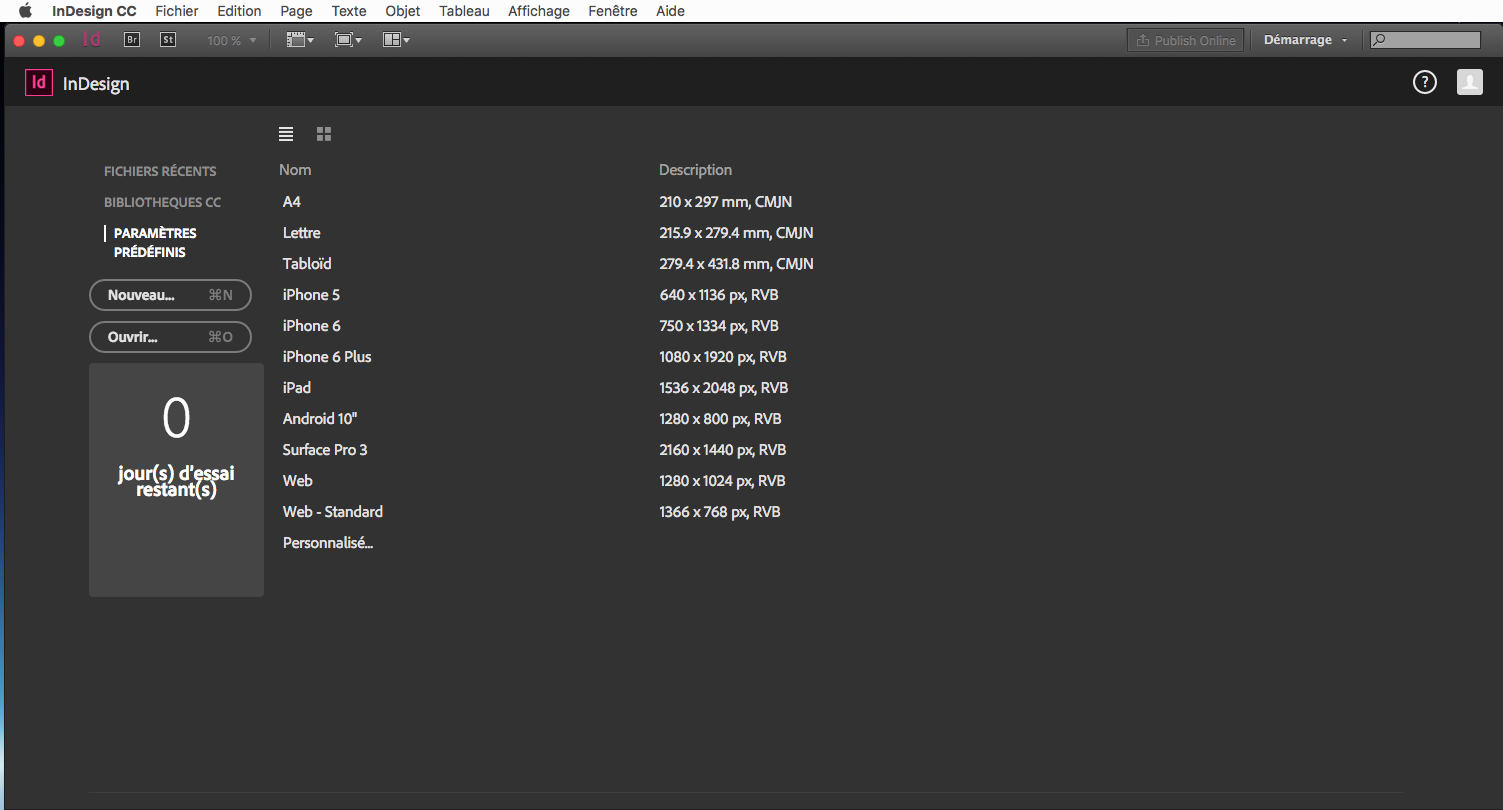
Task: Switch to grid view of presets
Action: tap(324, 134)
